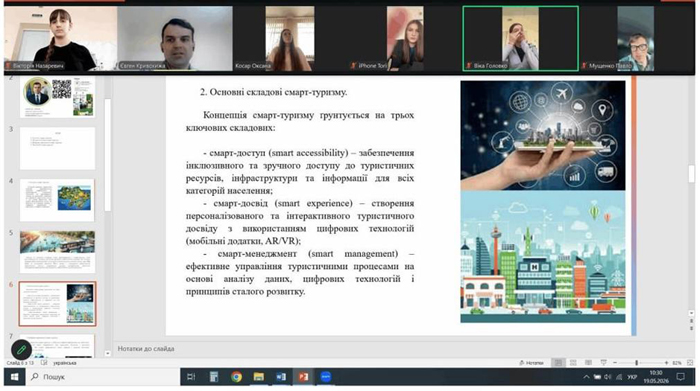
Task: Switch to Reading view in status bar
Action: tap(588, 363)
